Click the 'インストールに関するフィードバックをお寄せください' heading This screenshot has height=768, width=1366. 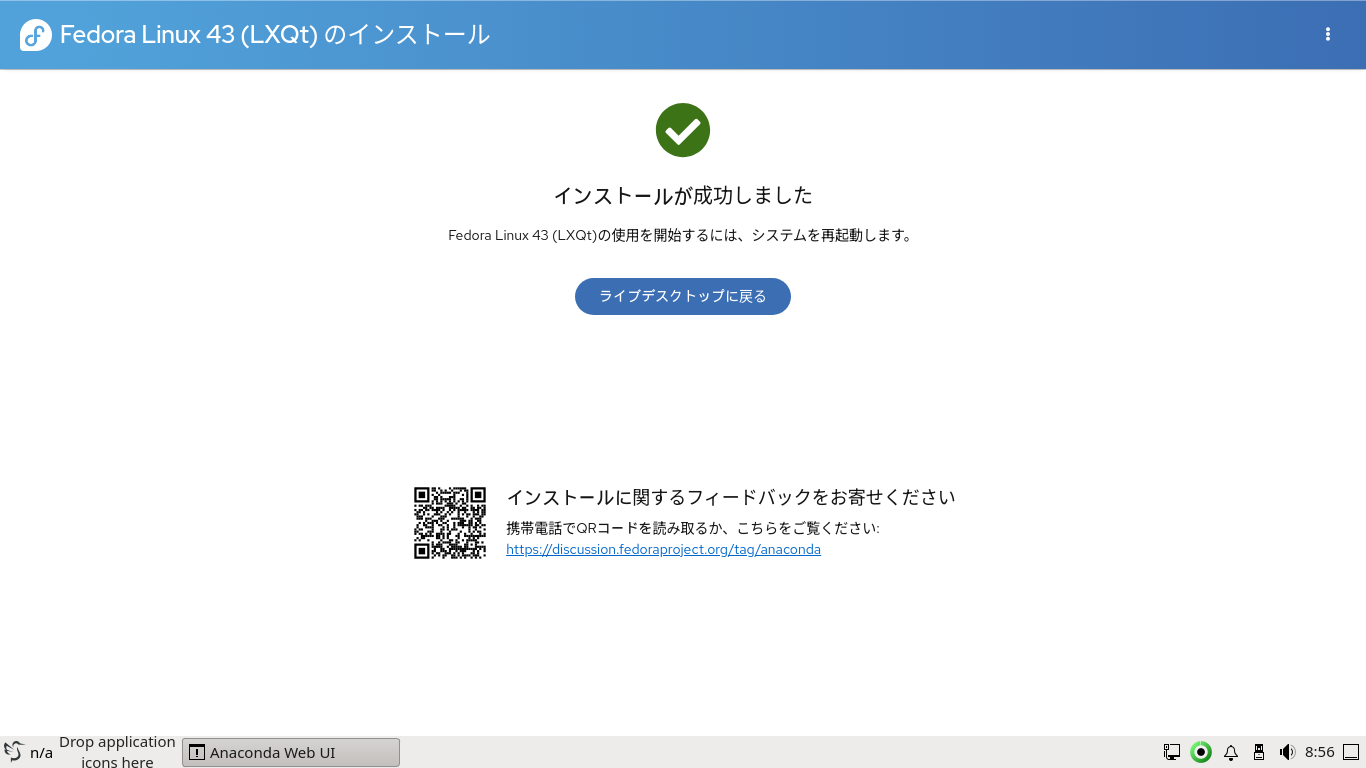click(731, 497)
